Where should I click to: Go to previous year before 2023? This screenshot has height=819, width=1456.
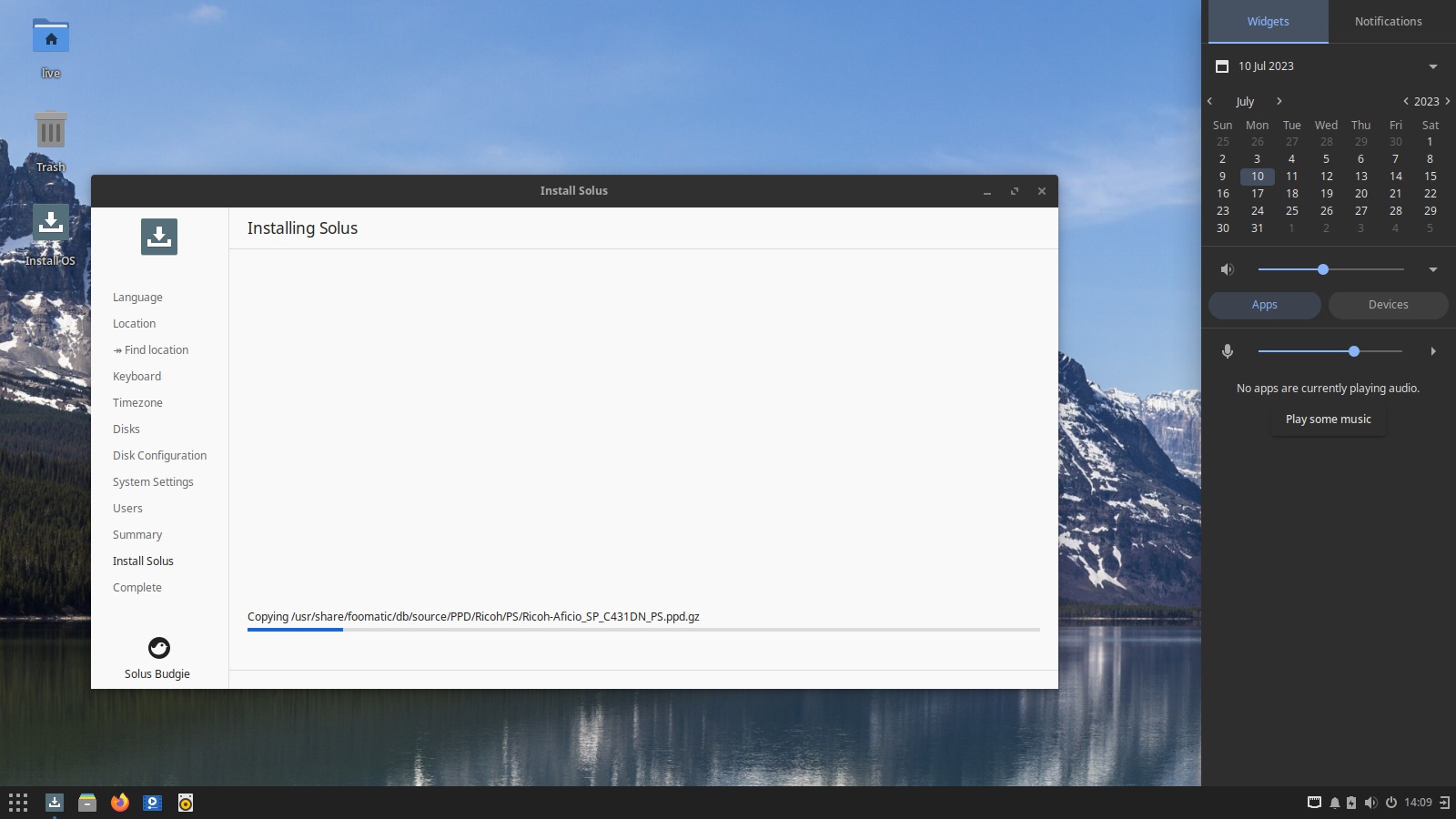[1406, 101]
